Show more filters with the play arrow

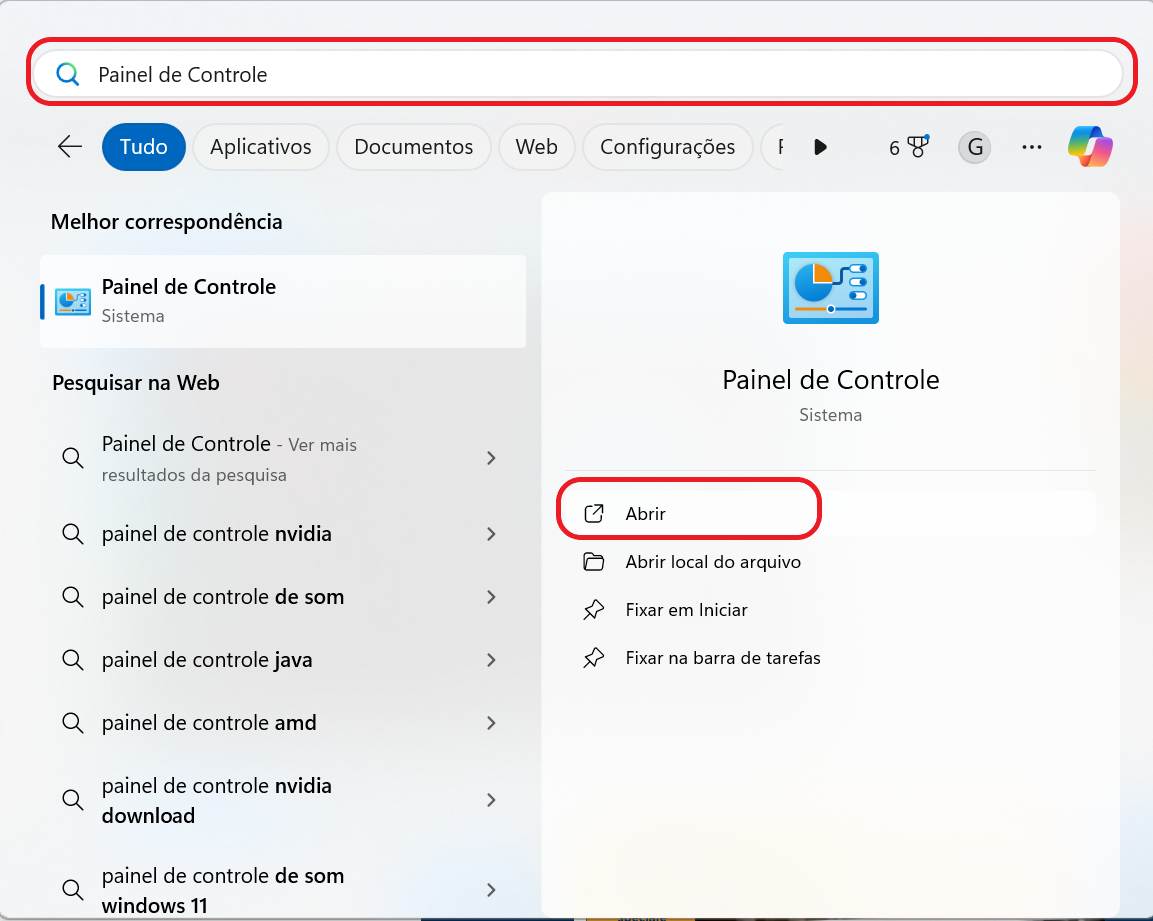[x=821, y=147]
